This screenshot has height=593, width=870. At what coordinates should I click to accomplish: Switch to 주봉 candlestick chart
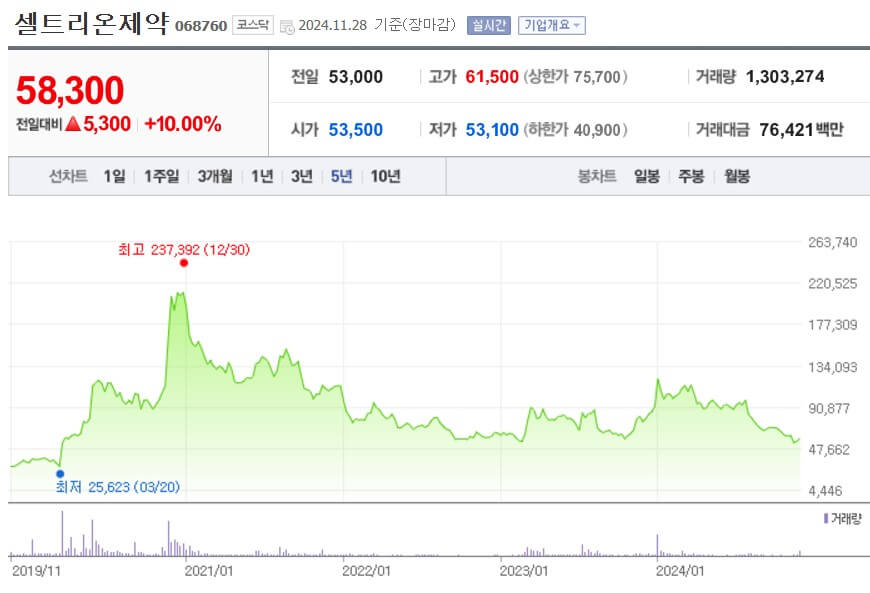point(691,176)
